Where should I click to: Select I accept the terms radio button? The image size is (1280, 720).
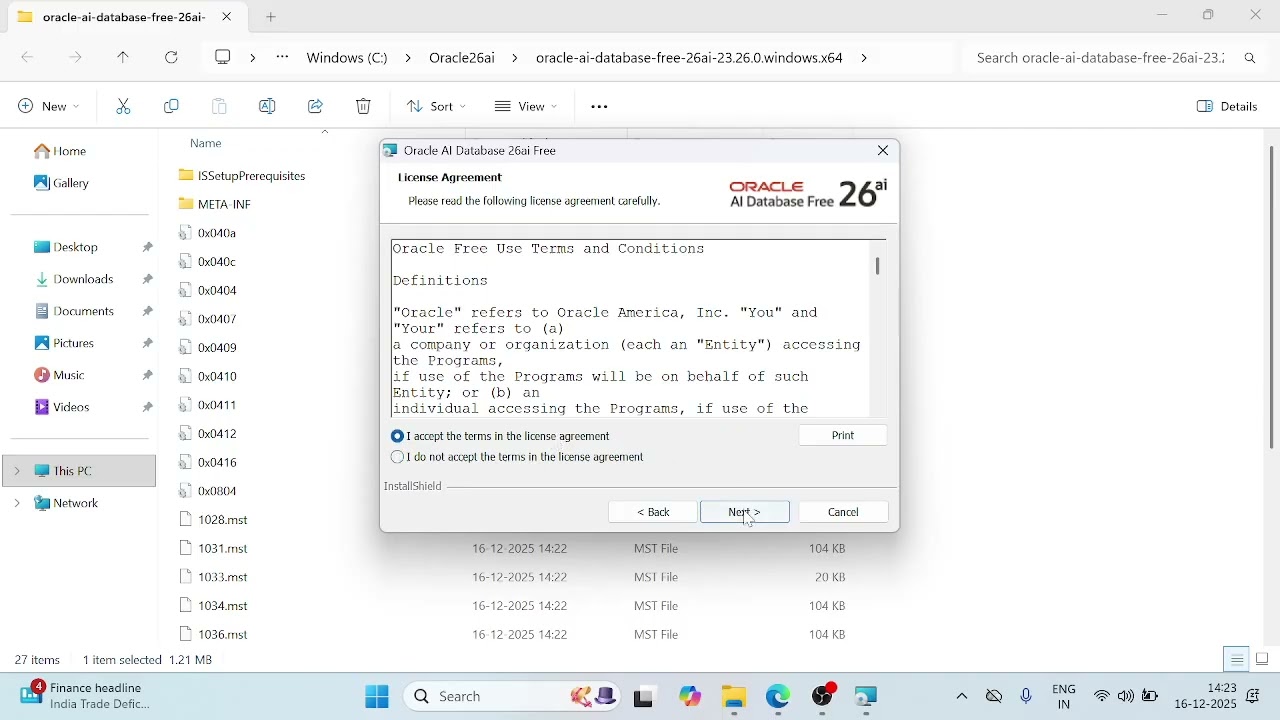(397, 437)
